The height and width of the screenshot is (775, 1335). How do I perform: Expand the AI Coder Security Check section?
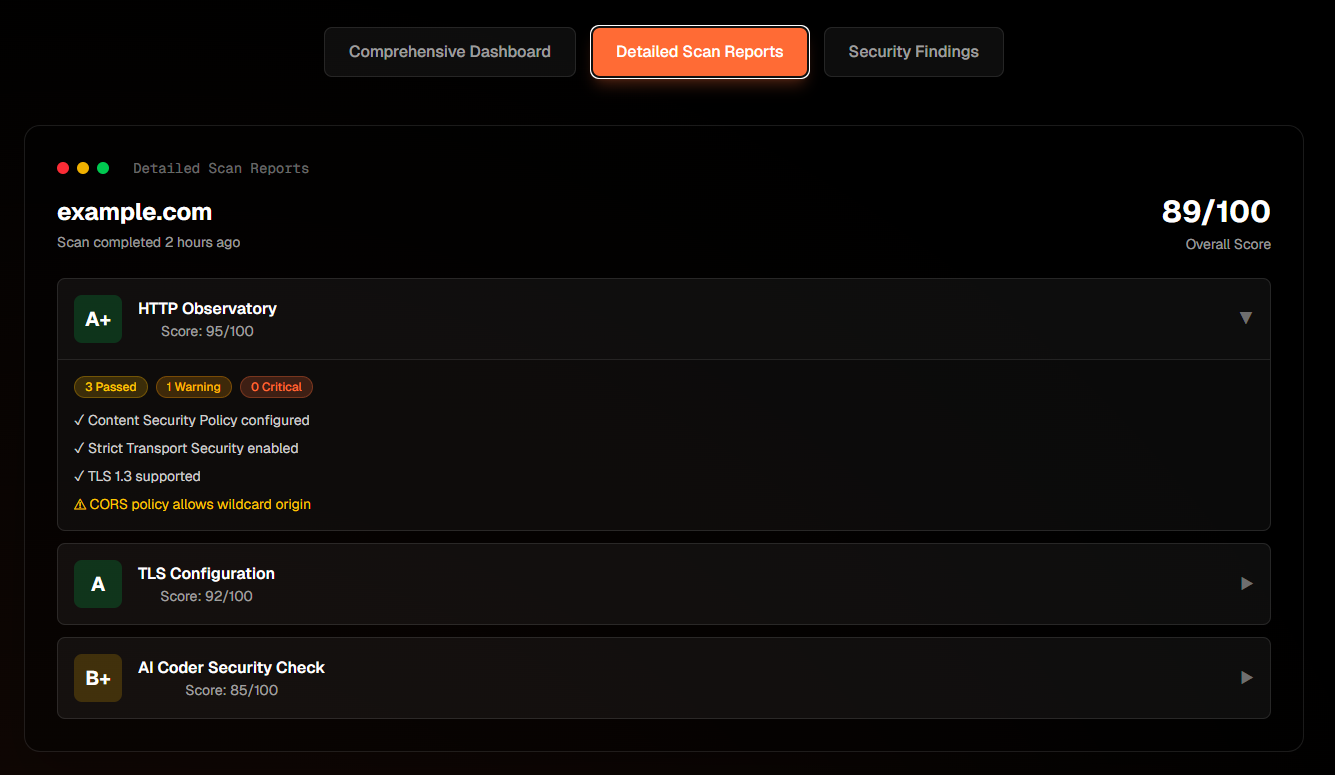[1246, 677]
